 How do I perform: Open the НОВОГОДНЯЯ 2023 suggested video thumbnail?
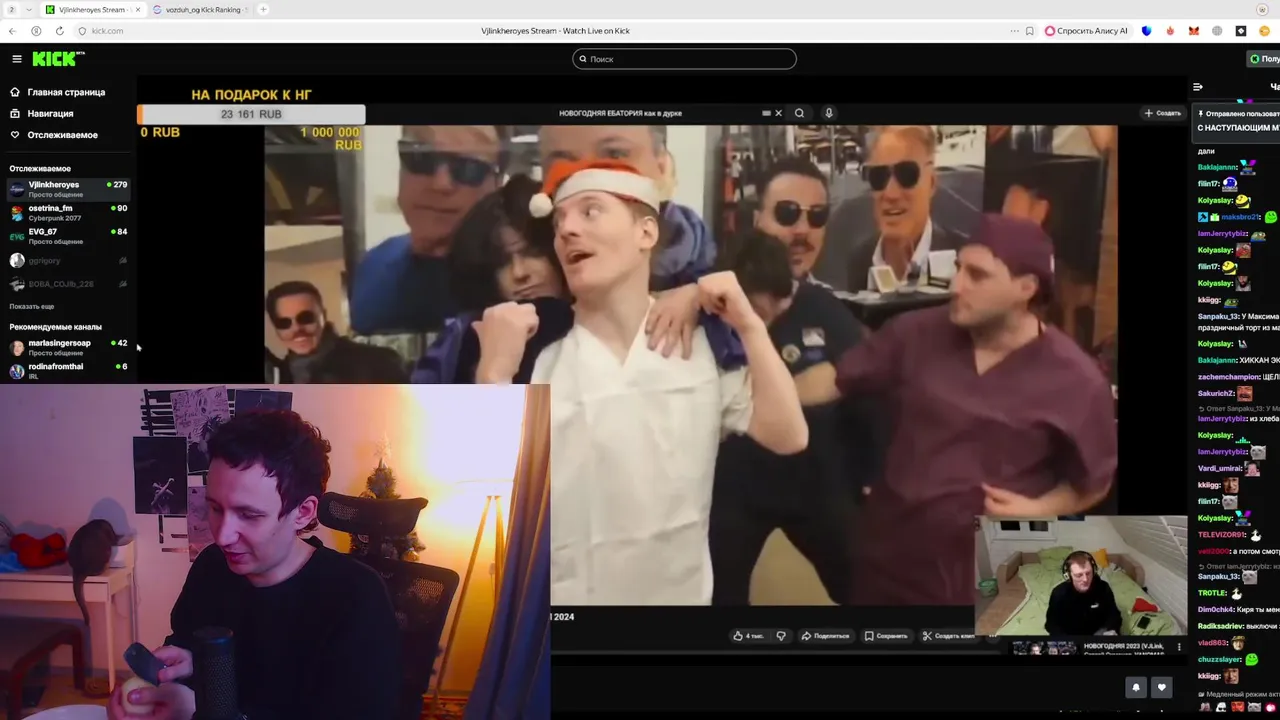click(1045, 648)
